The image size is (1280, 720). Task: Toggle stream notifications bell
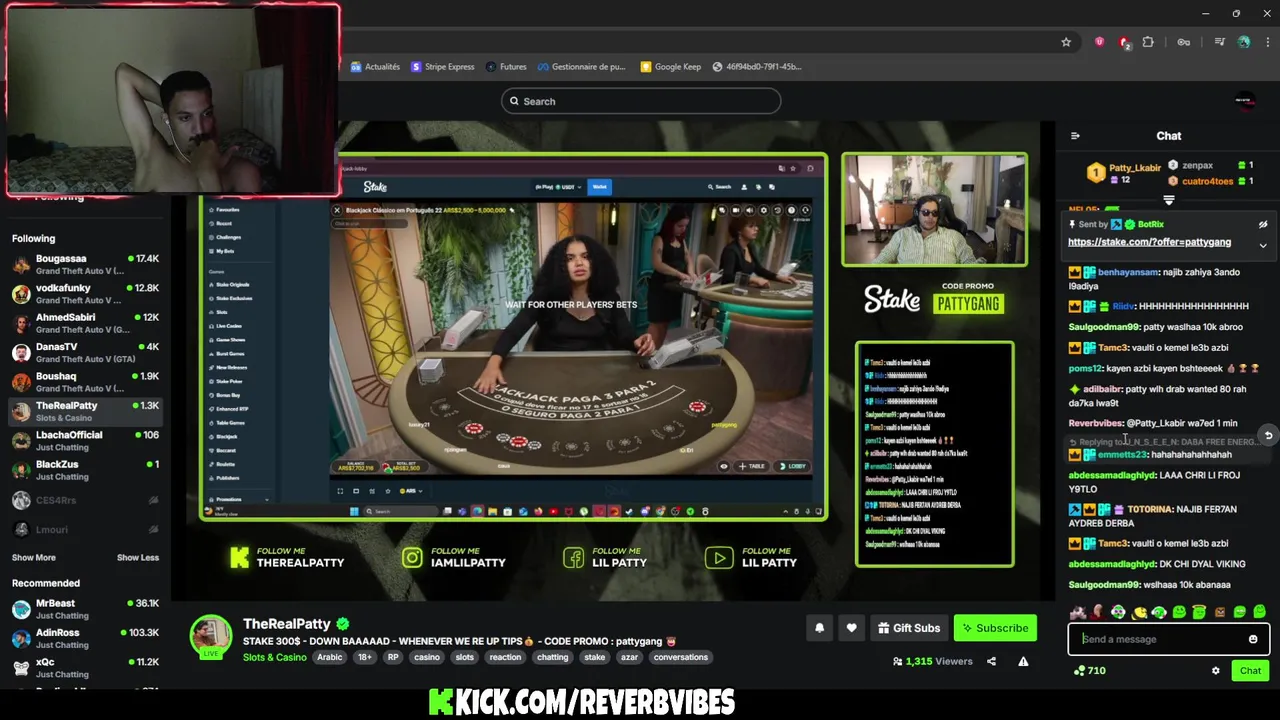(x=819, y=628)
